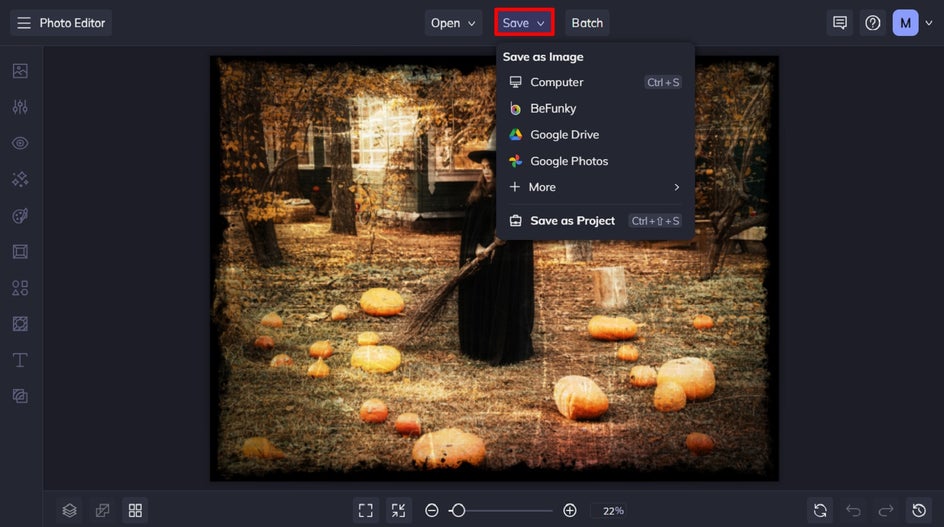Expand the account dropdown arrow
This screenshot has height=527, width=944.
click(929, 23)
